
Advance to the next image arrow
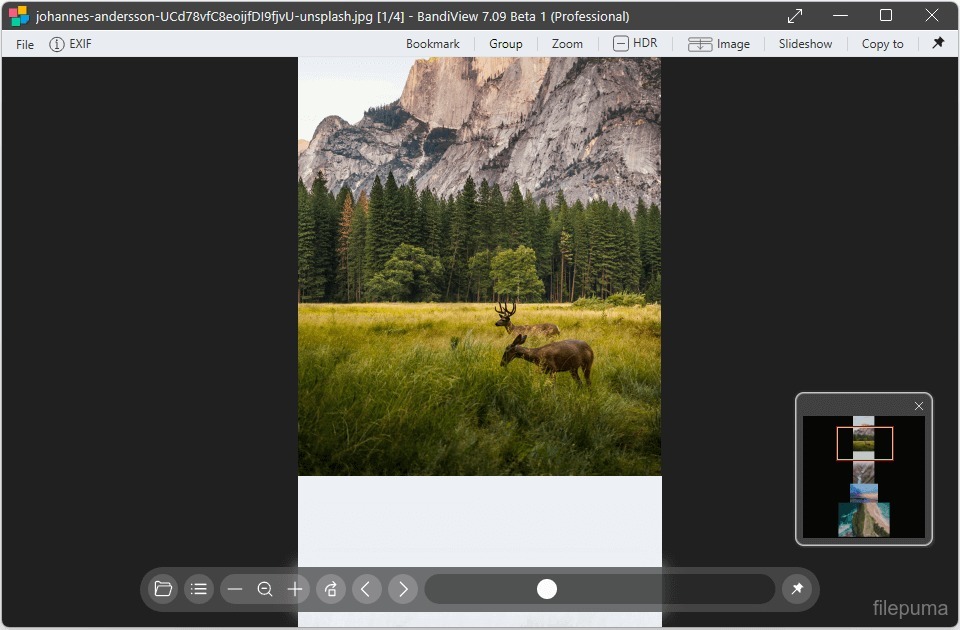[403, 589]
